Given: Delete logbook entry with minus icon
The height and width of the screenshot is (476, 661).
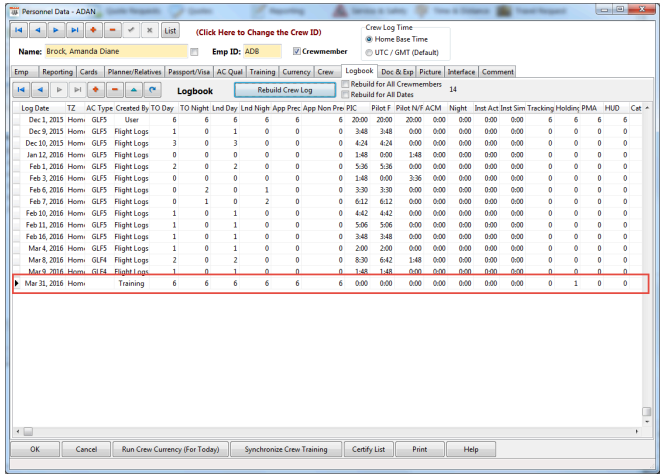Looking at the screenshot, I should [115, 89].
